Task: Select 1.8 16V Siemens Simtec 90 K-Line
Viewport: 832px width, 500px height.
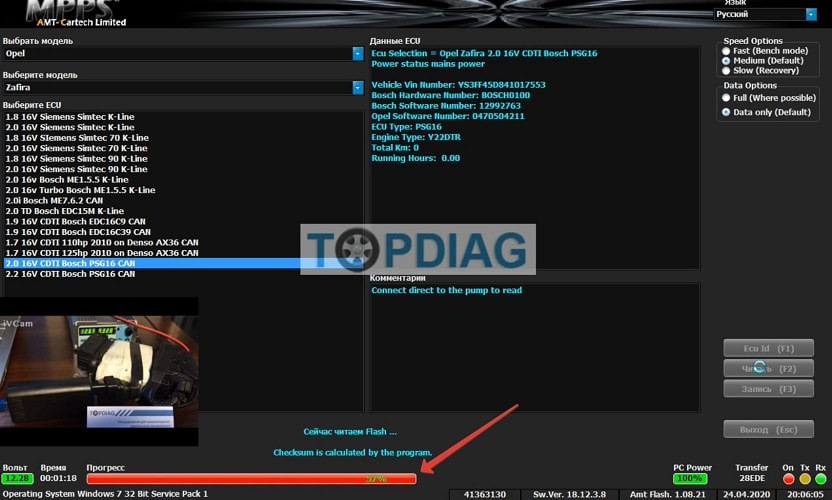Action: point(76,159)
